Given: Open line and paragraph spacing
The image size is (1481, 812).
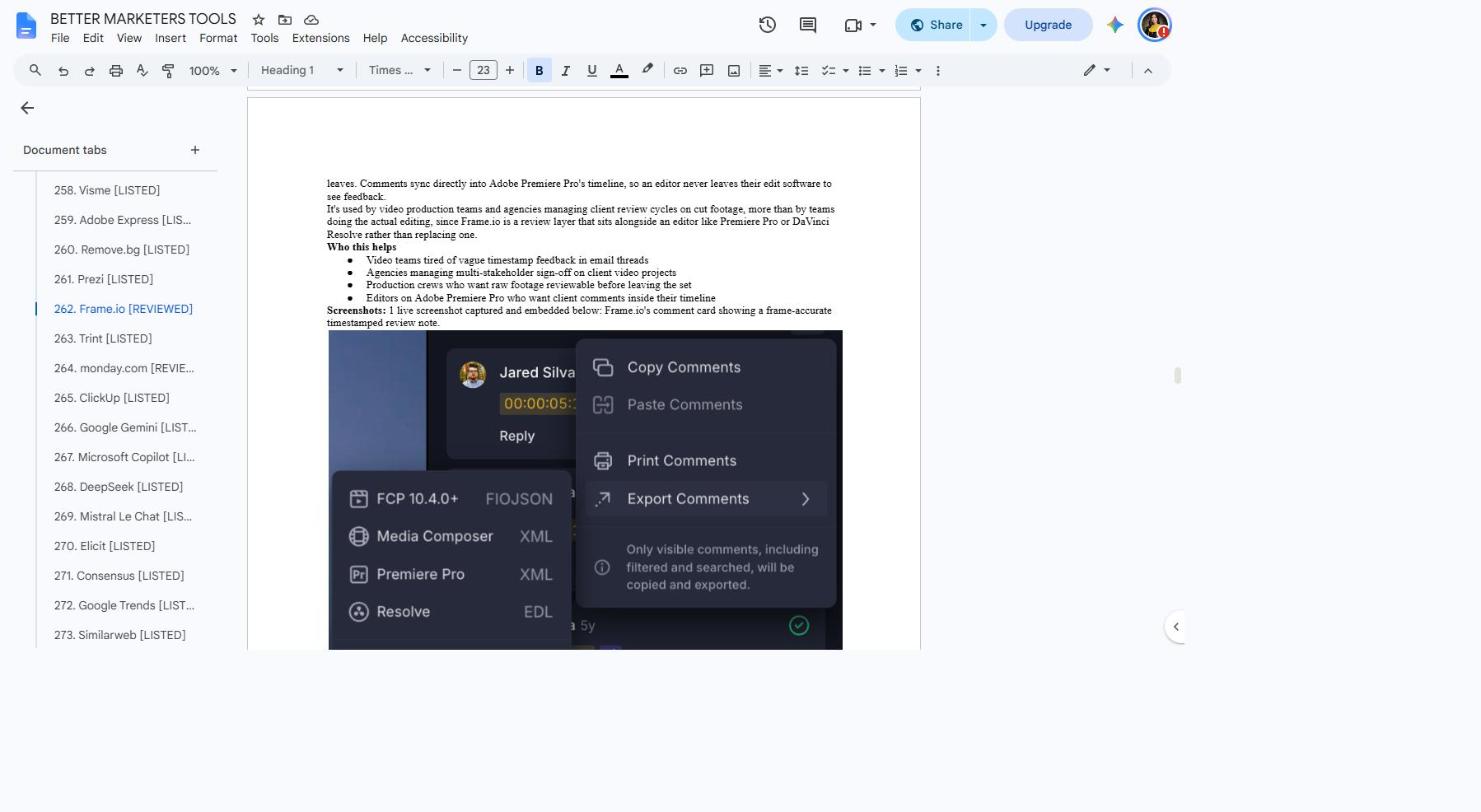Looking at the screenshot, I should 801,70.
